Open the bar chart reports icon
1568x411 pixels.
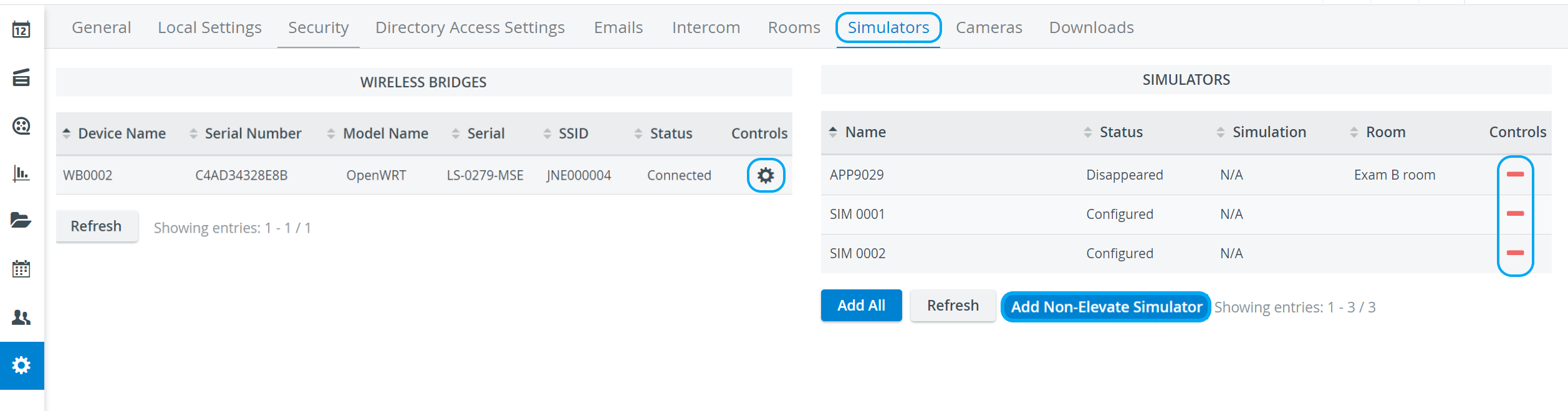tap(21, 173)
